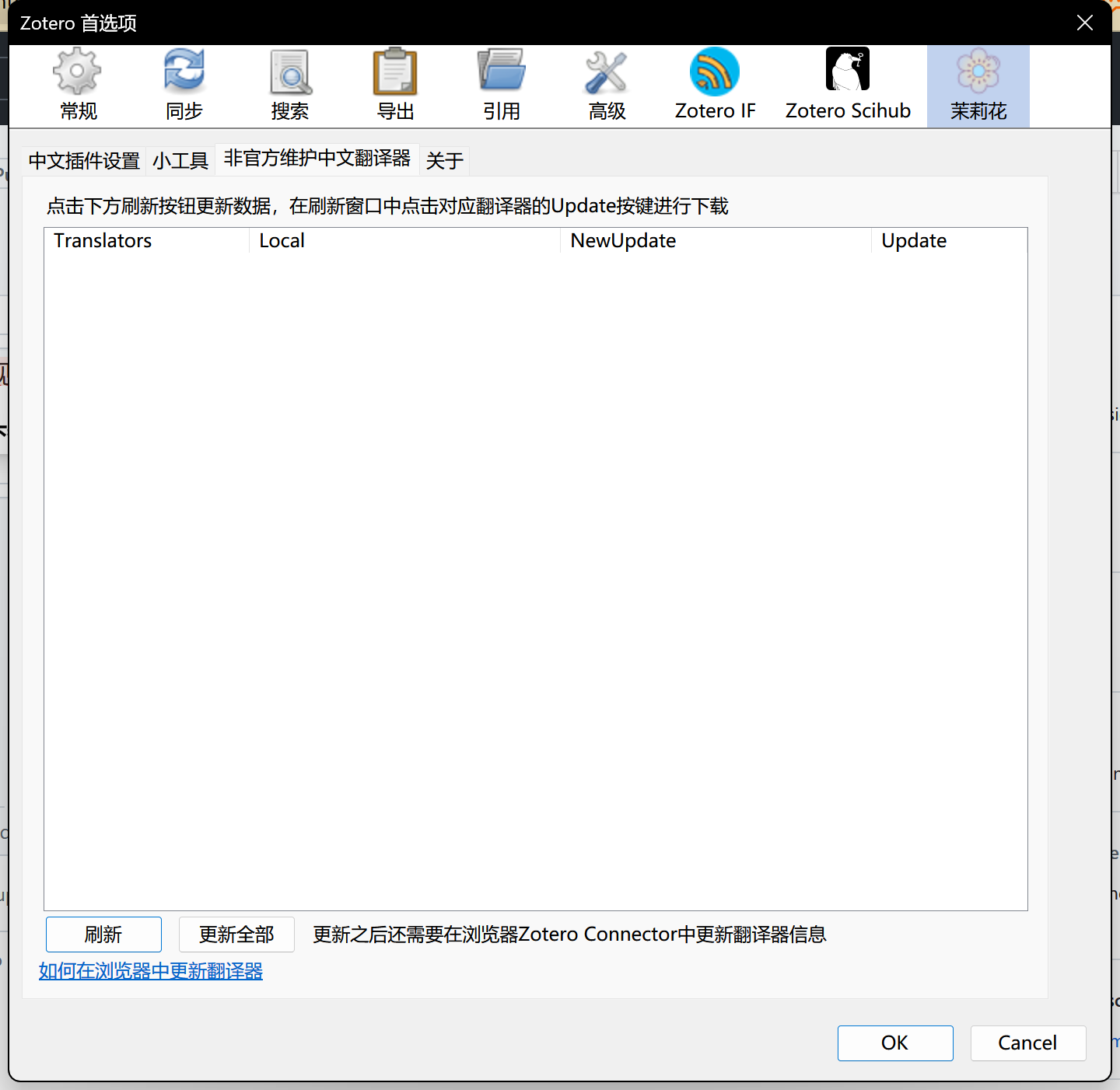The width and height of the screenshot is (1120, 1090).
Task: Sort by the Translators column header
Action: pos(147,240)
